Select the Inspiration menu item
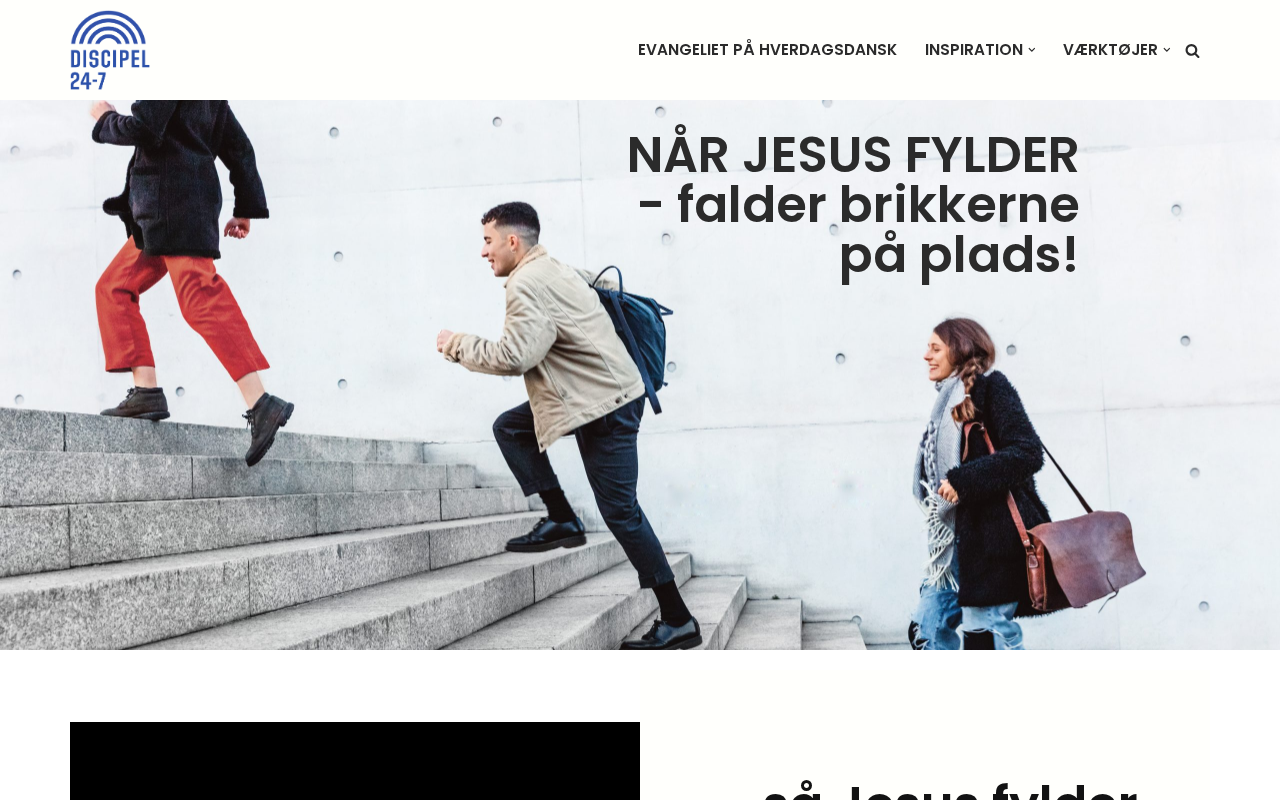Image resolution: width=1280 pixels, height=800 pixels. (973, 50)
